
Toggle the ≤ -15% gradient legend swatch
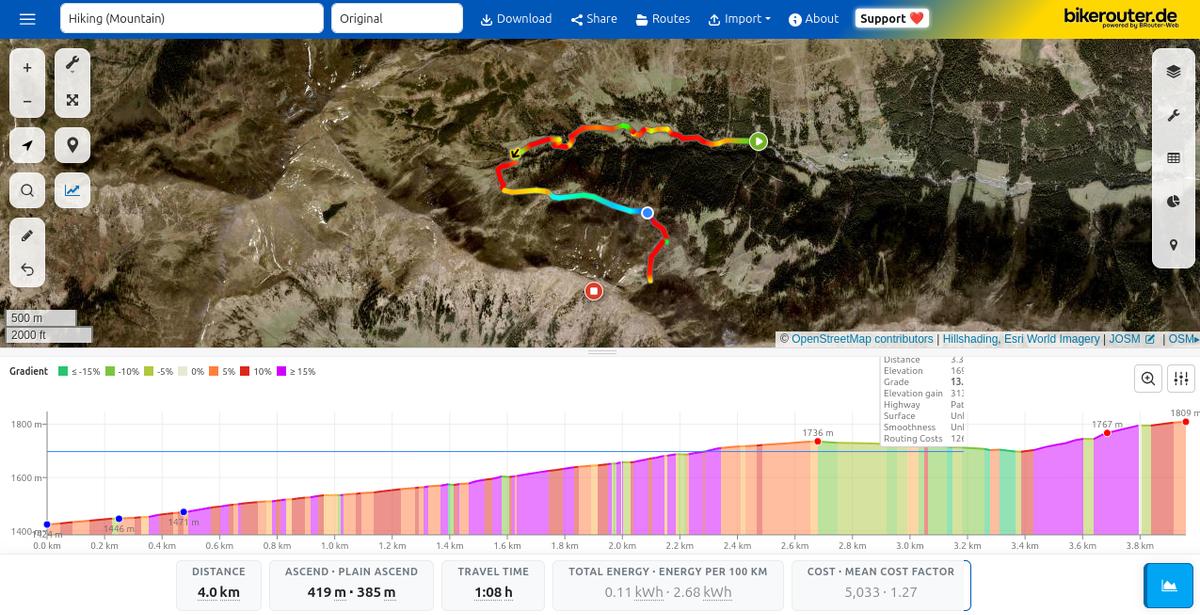point(63,371)
